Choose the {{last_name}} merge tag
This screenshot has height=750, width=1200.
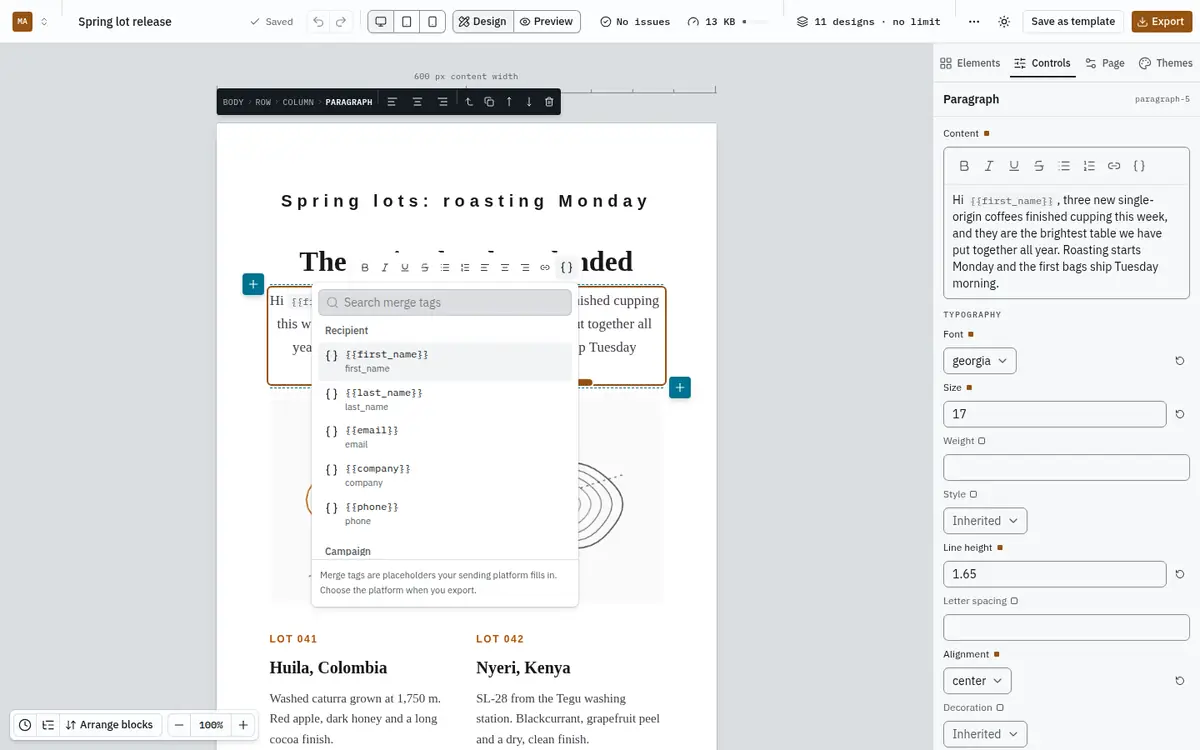click(445, 399)
